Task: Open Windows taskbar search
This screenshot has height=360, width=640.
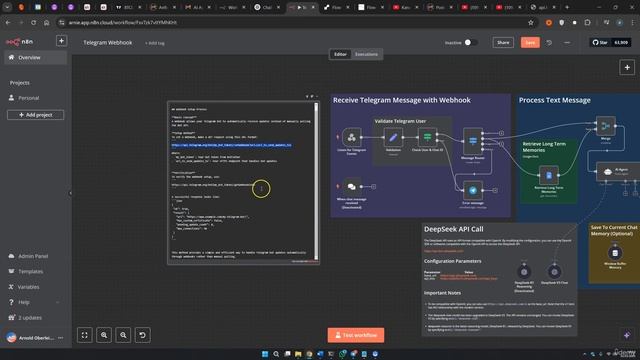Action: coord(276,354)
